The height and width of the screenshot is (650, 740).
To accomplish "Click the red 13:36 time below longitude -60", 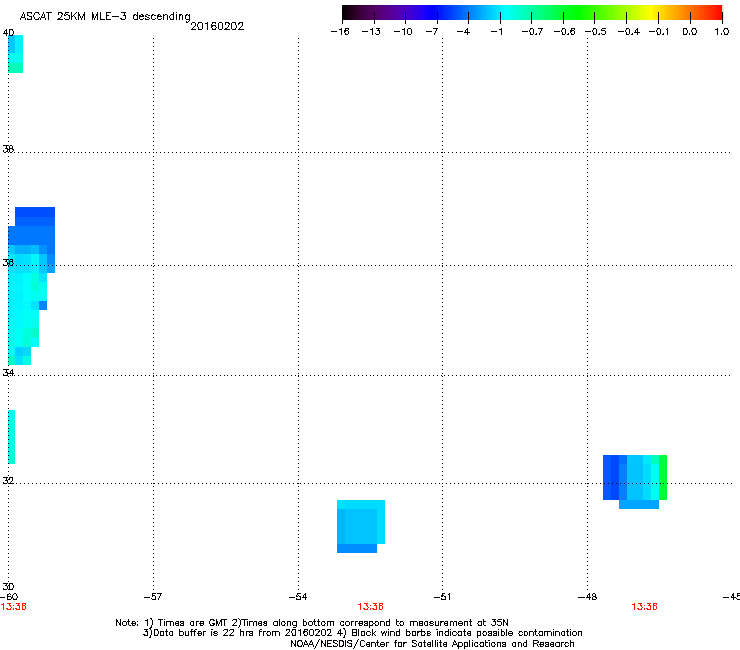I will tap(14, 607).
